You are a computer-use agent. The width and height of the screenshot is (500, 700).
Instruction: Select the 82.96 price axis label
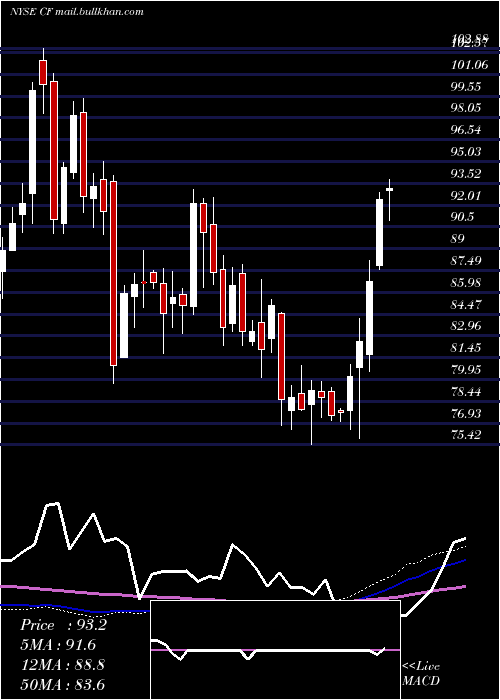click(466, 326)
